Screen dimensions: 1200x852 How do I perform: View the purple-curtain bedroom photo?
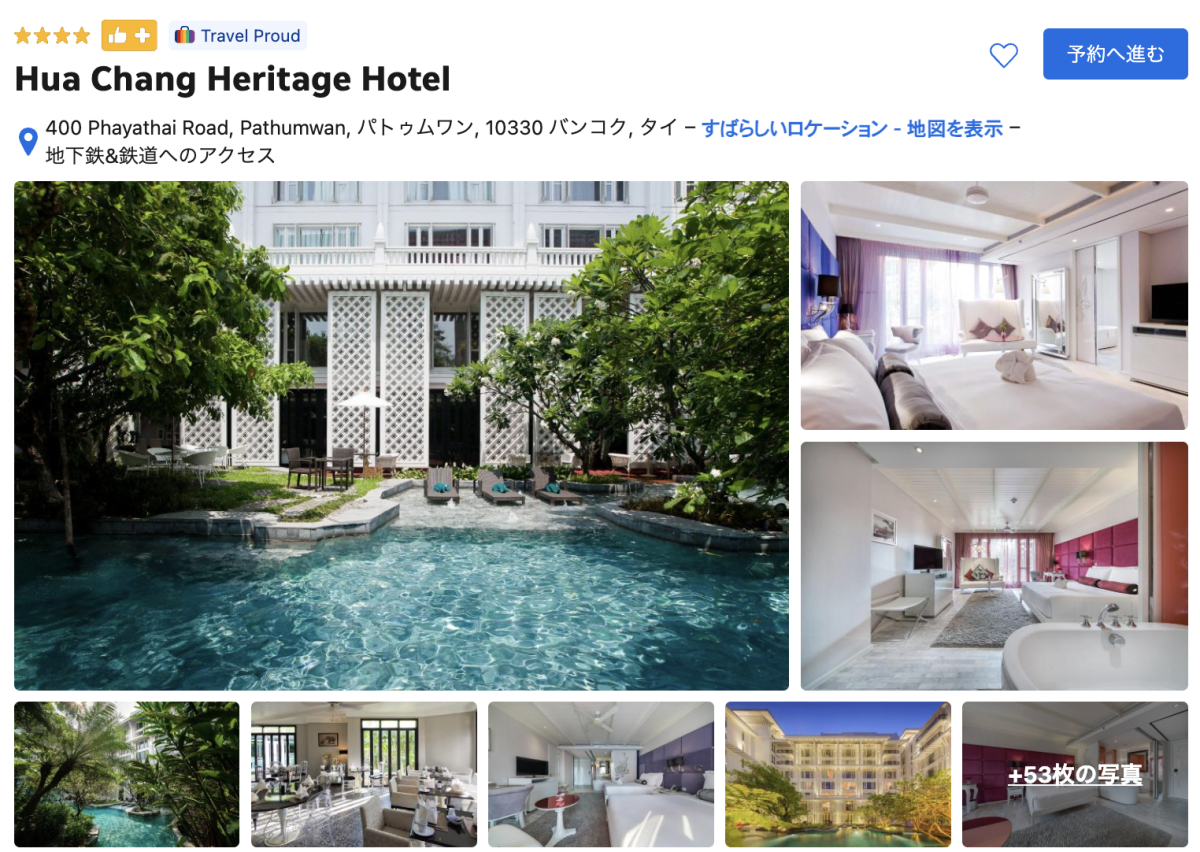[994, 305]
